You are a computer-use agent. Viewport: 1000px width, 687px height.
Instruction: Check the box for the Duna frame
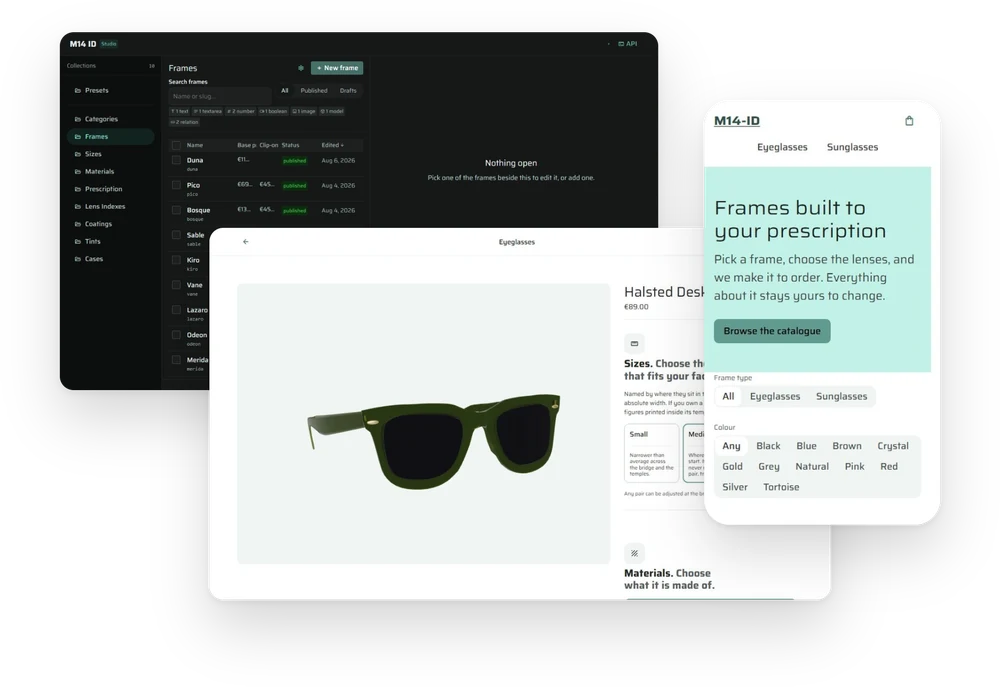pyautogui.click(x=177, y=160)
